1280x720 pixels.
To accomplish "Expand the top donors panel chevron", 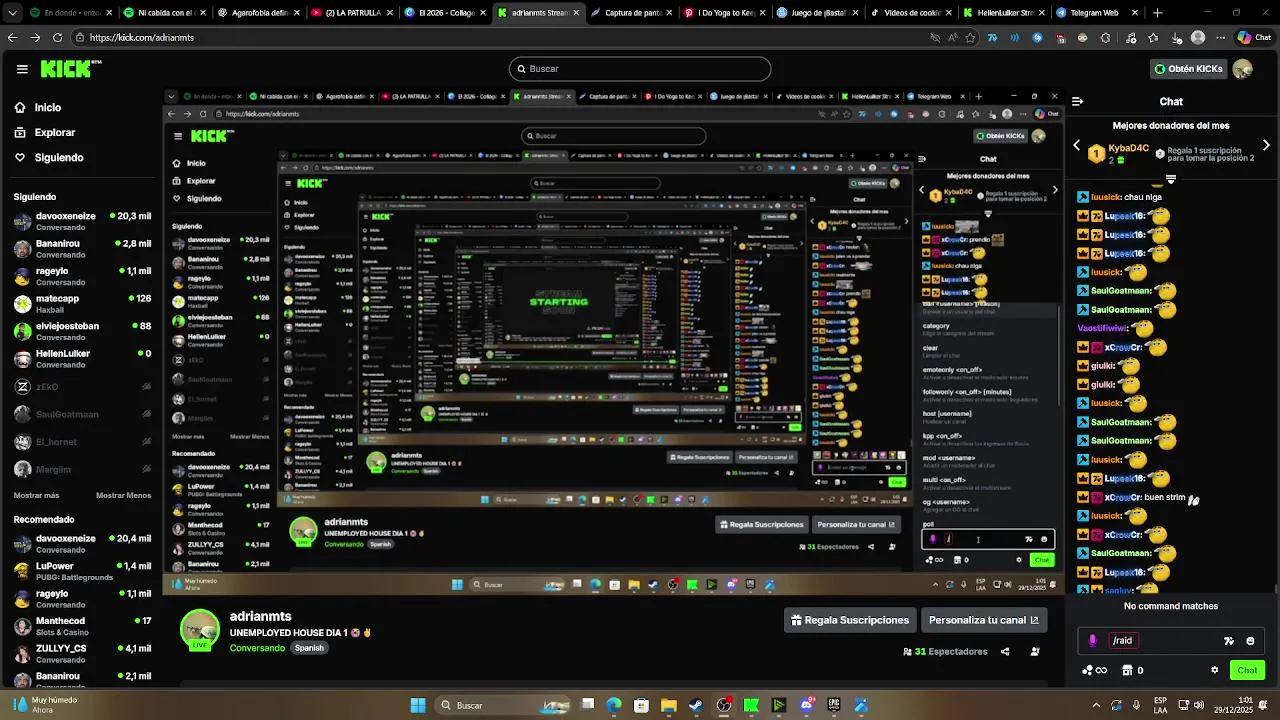I will 1171,179.
